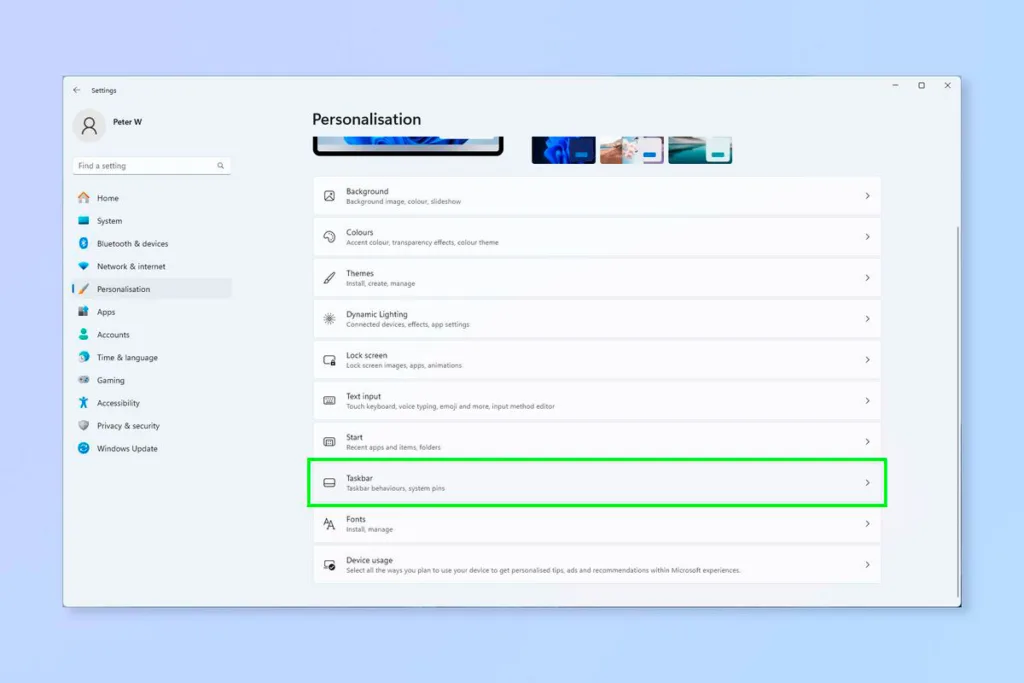Open Windows Update section
1024x683 pixels.
(127, 449)
